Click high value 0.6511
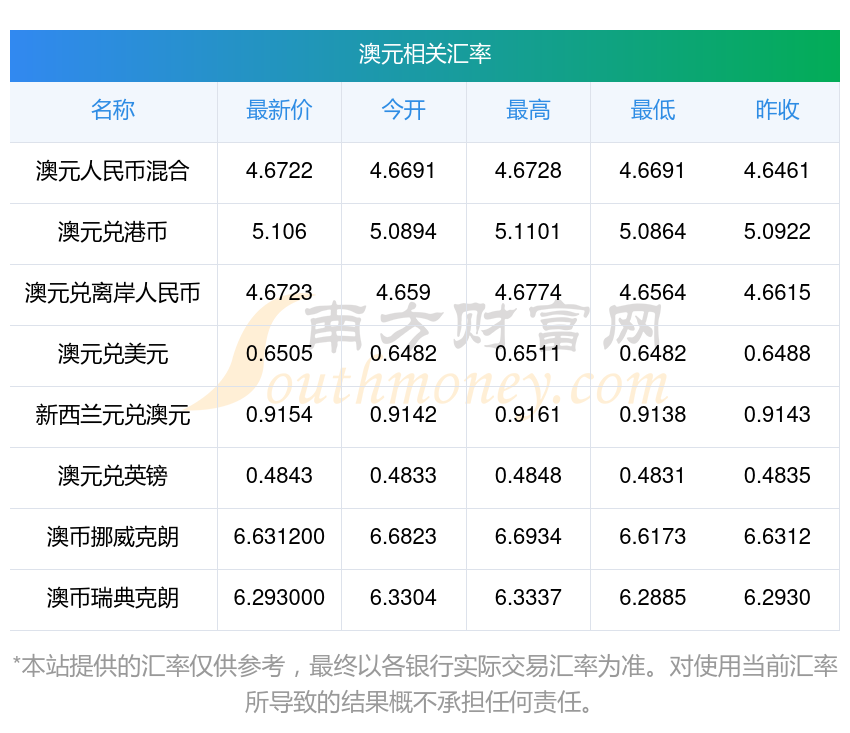 [x=527, y=354]
